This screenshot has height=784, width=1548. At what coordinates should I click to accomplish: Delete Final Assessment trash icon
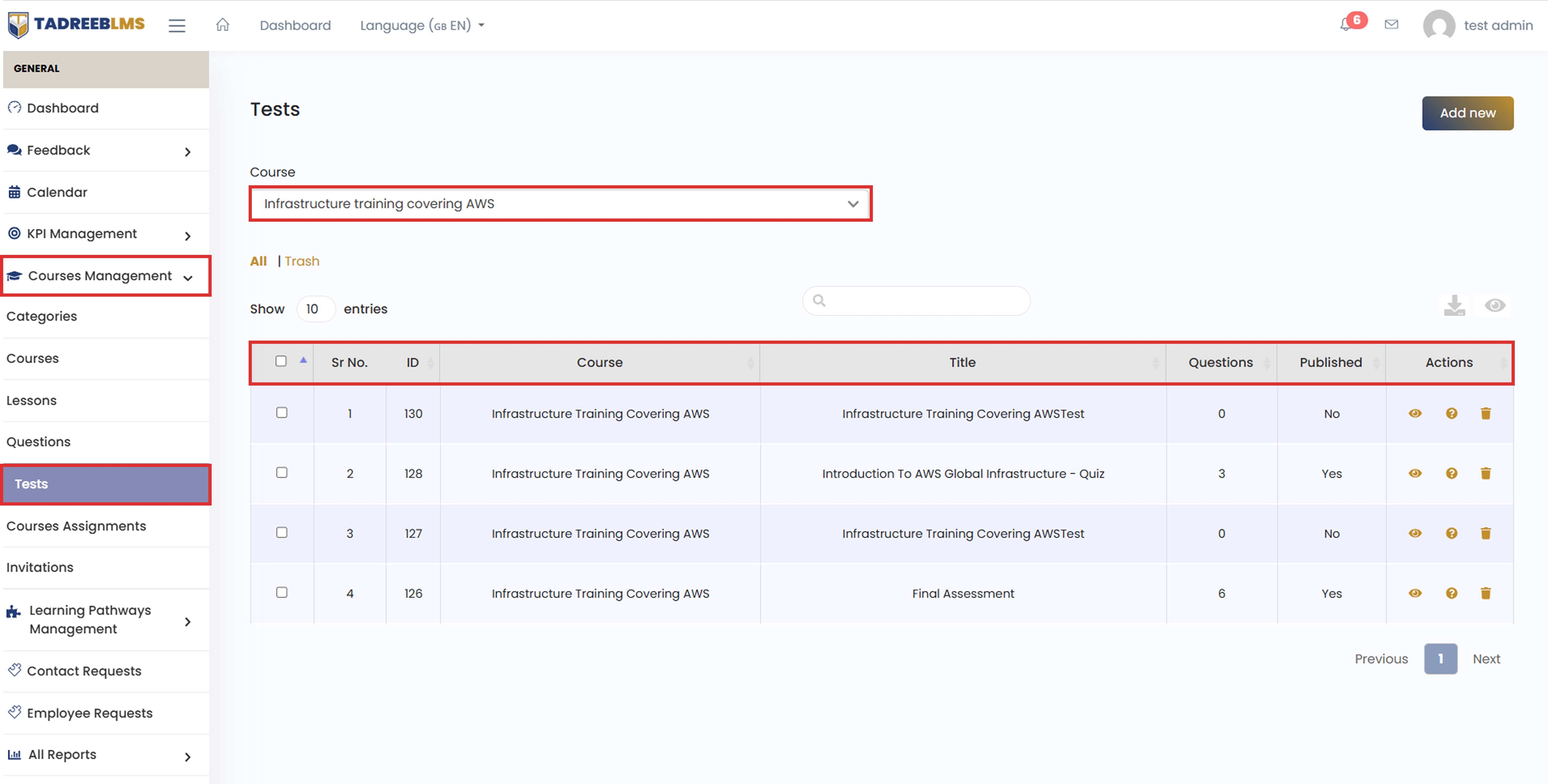point(1486,594)
